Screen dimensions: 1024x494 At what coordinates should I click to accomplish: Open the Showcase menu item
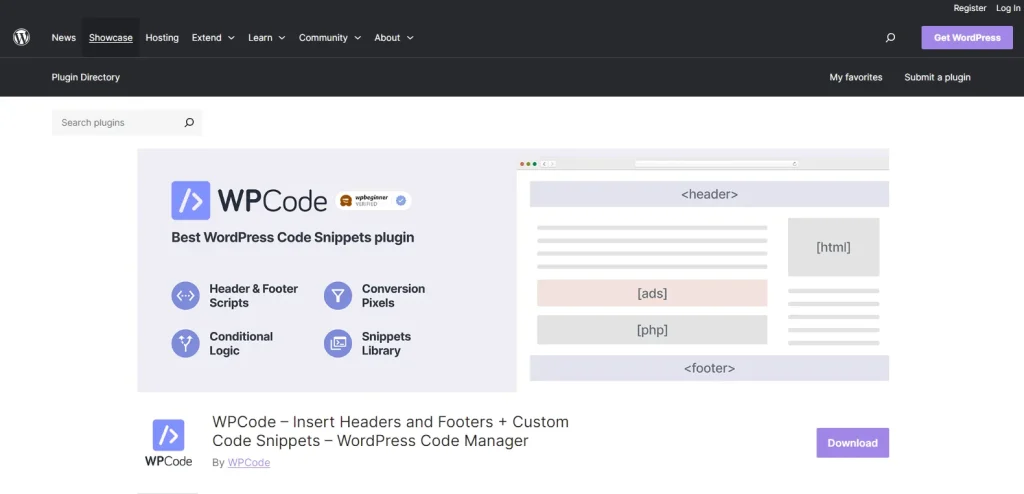coord(110,38)
